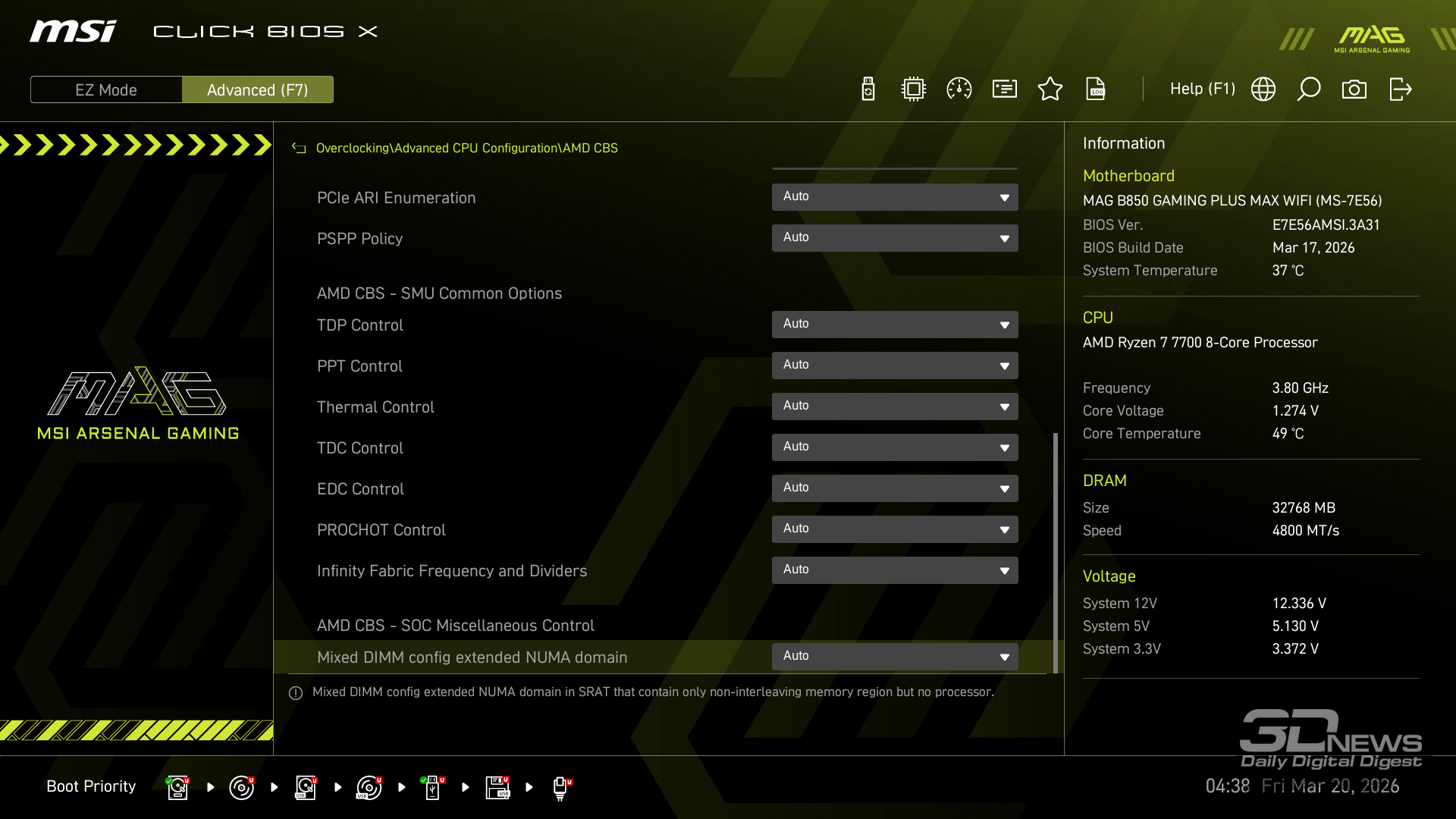Click the exit arrow icon
Image resolution: width=1456 pixels, height=819 pixels.
[1400, 89]
